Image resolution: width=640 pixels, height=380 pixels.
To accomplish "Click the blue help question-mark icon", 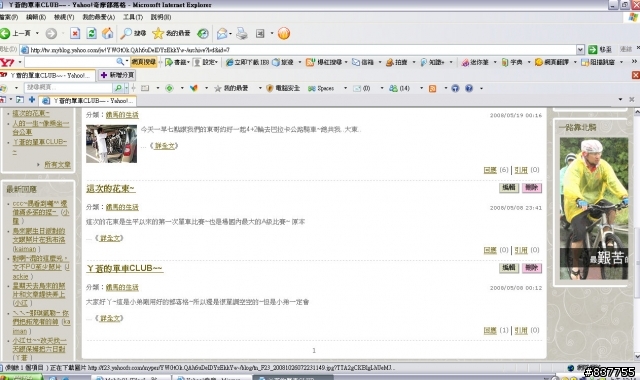I will coord(469,88).
